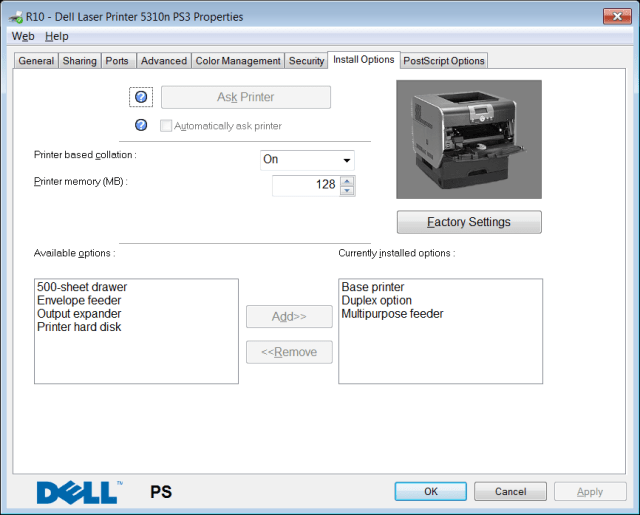The width and height of the screenshot is (640, 515).
Task: Click the Printer memory value field
Action: [306, 186]
